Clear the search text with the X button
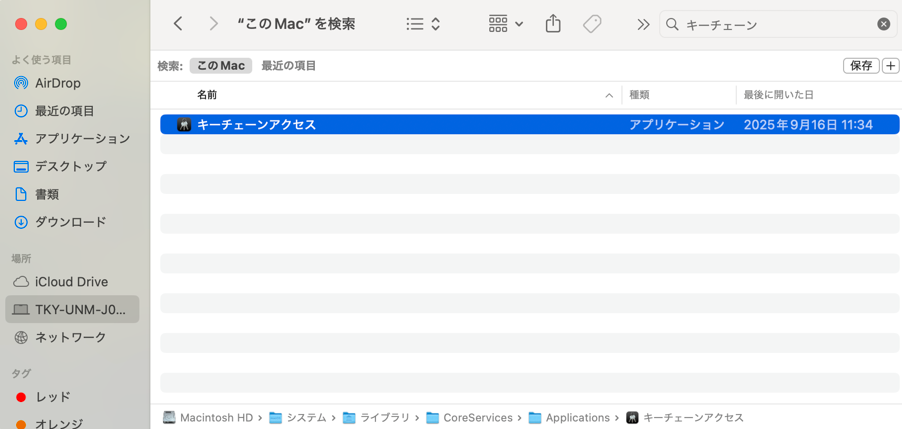The image size is (902, 429). point(884,24)
